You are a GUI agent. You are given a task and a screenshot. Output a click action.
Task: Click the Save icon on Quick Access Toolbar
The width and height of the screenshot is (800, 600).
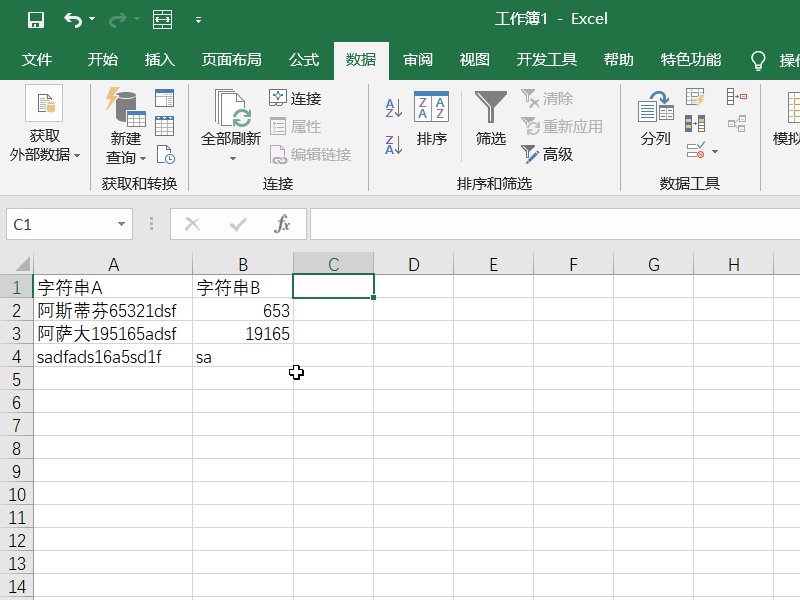tap(36, 18)
